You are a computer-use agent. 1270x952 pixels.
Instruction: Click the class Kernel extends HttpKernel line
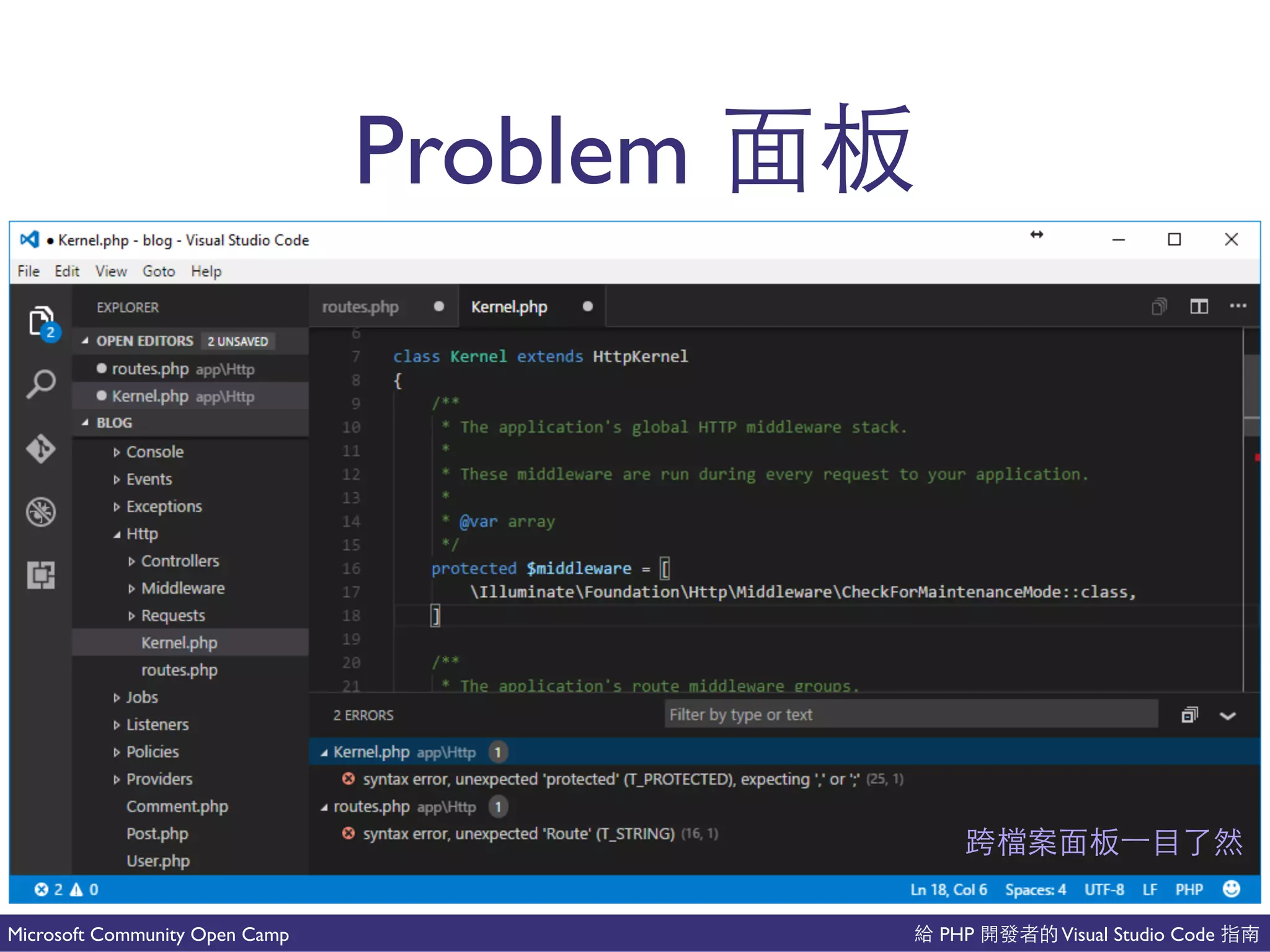tap(540, 356)
